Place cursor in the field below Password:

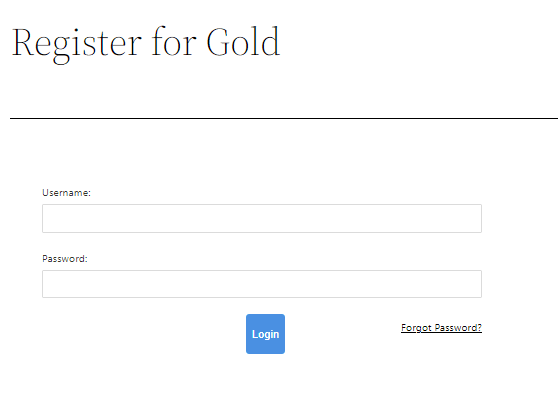pos(262,284)
